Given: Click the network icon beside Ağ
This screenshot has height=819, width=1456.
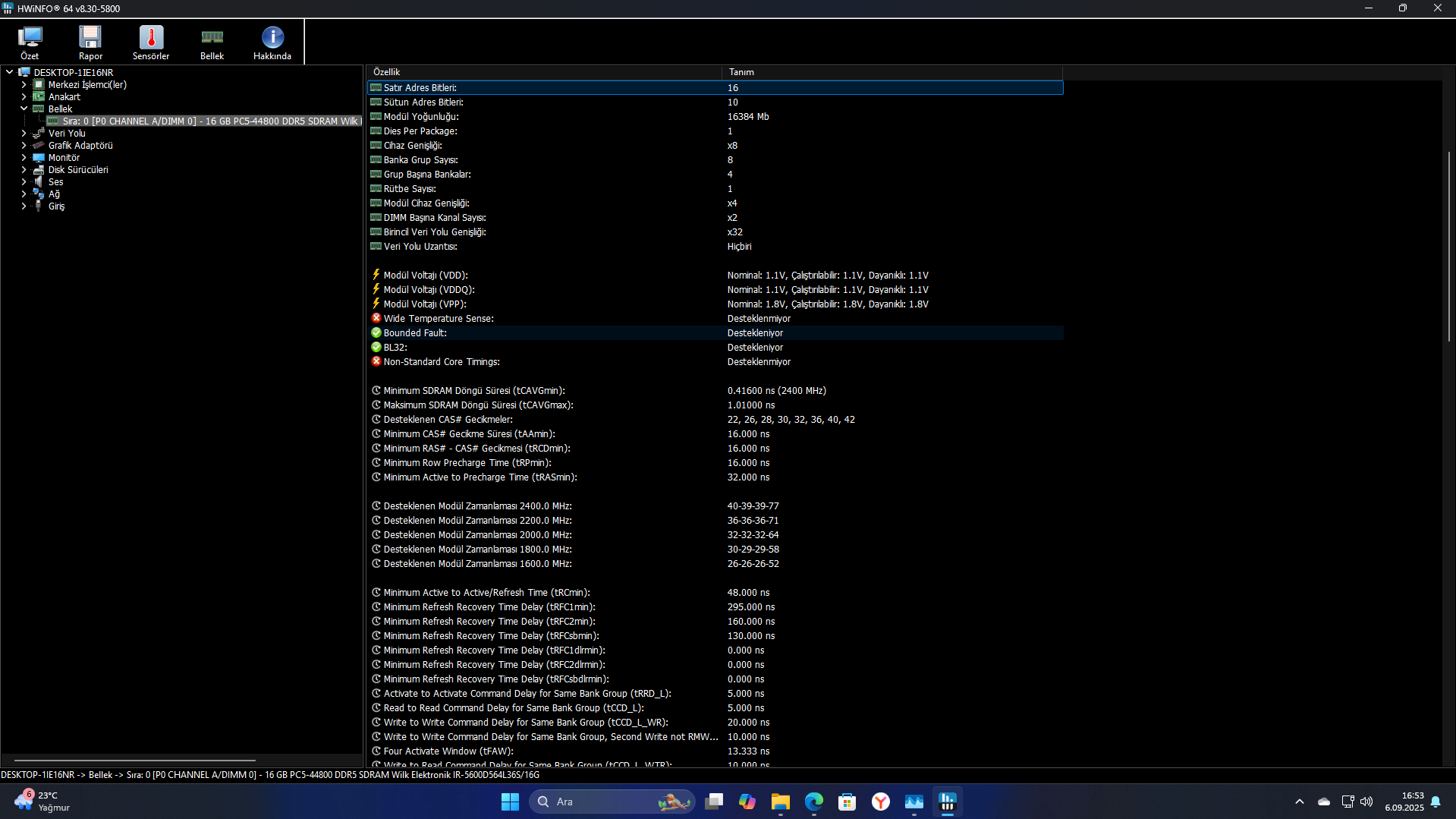Looking at the screenshot, I should [39, 194].
